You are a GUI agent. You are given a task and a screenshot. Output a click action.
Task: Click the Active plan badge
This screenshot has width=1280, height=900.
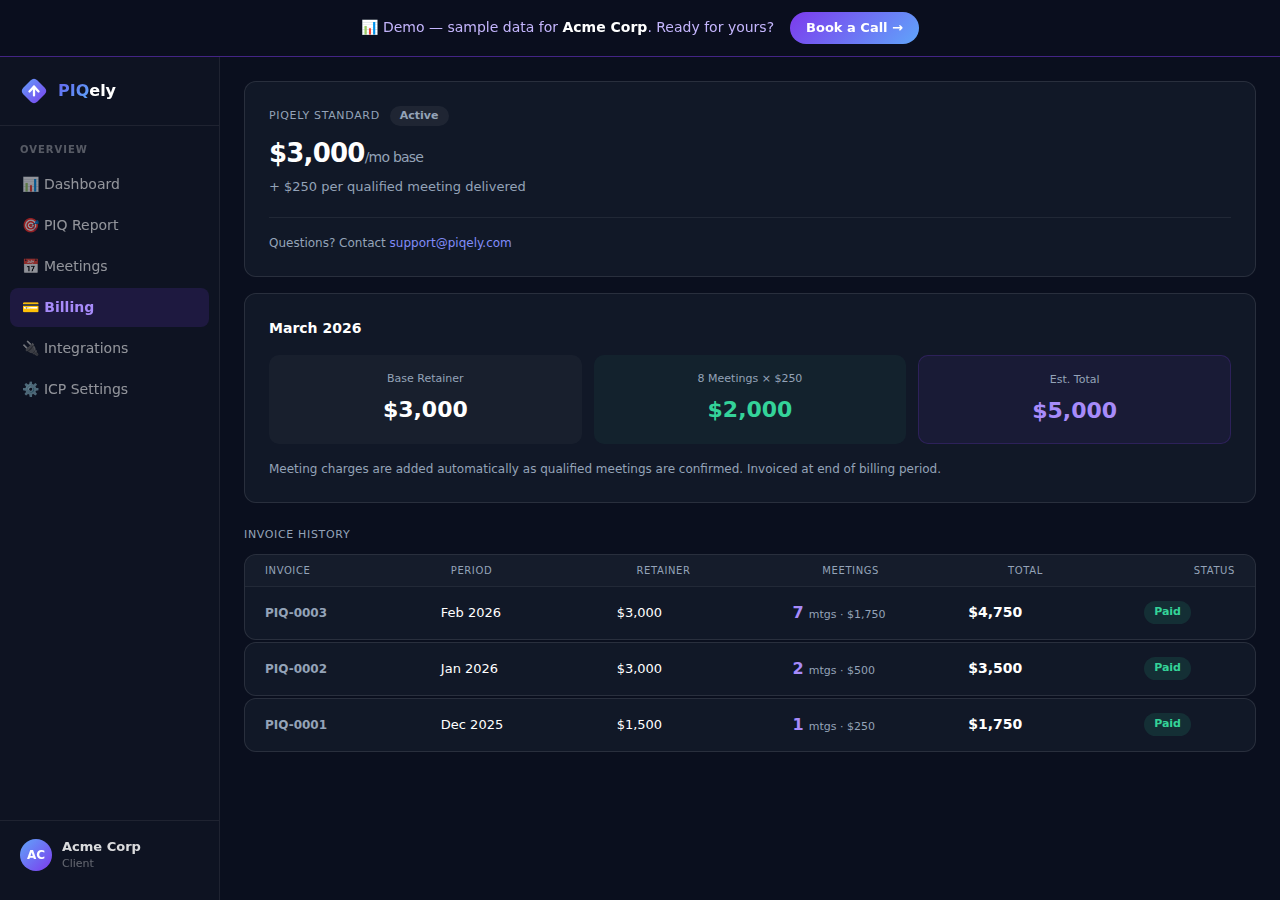[419, 116]
